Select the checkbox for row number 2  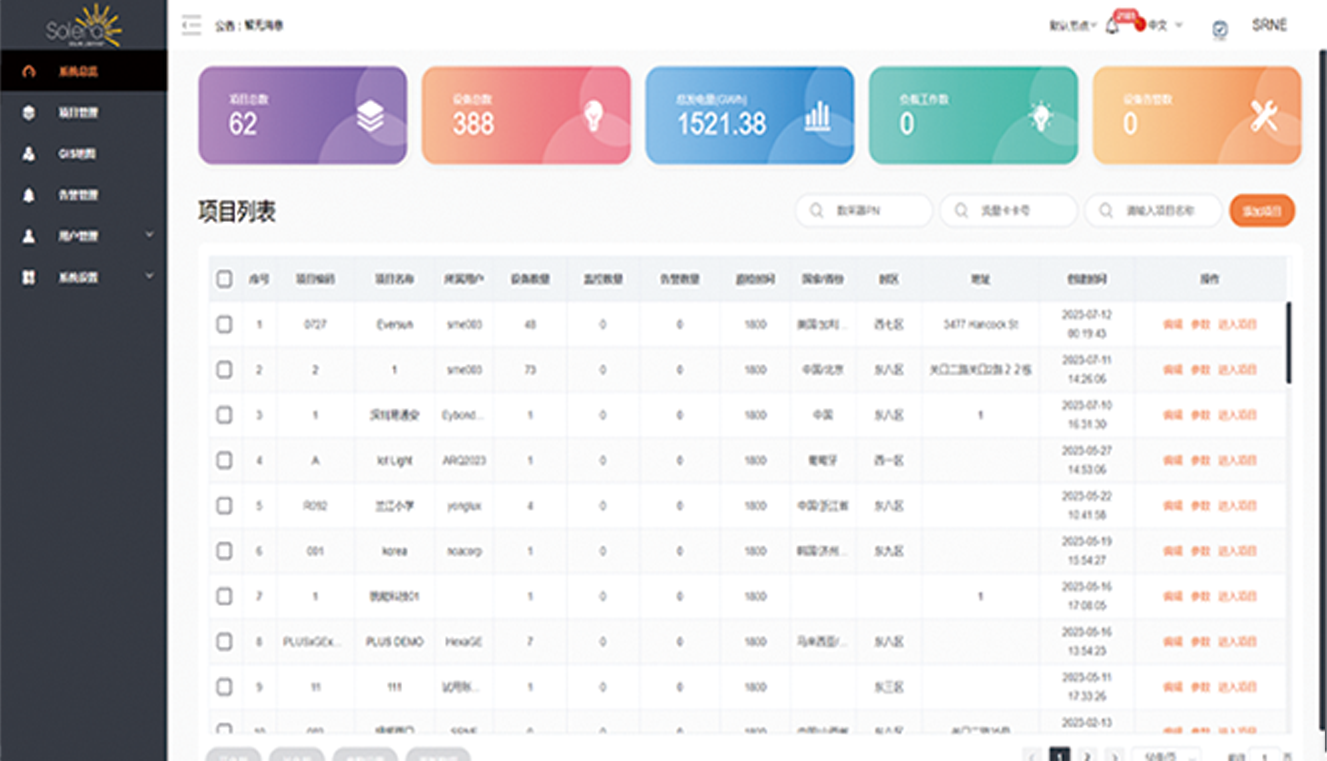(x=225, y=370)
